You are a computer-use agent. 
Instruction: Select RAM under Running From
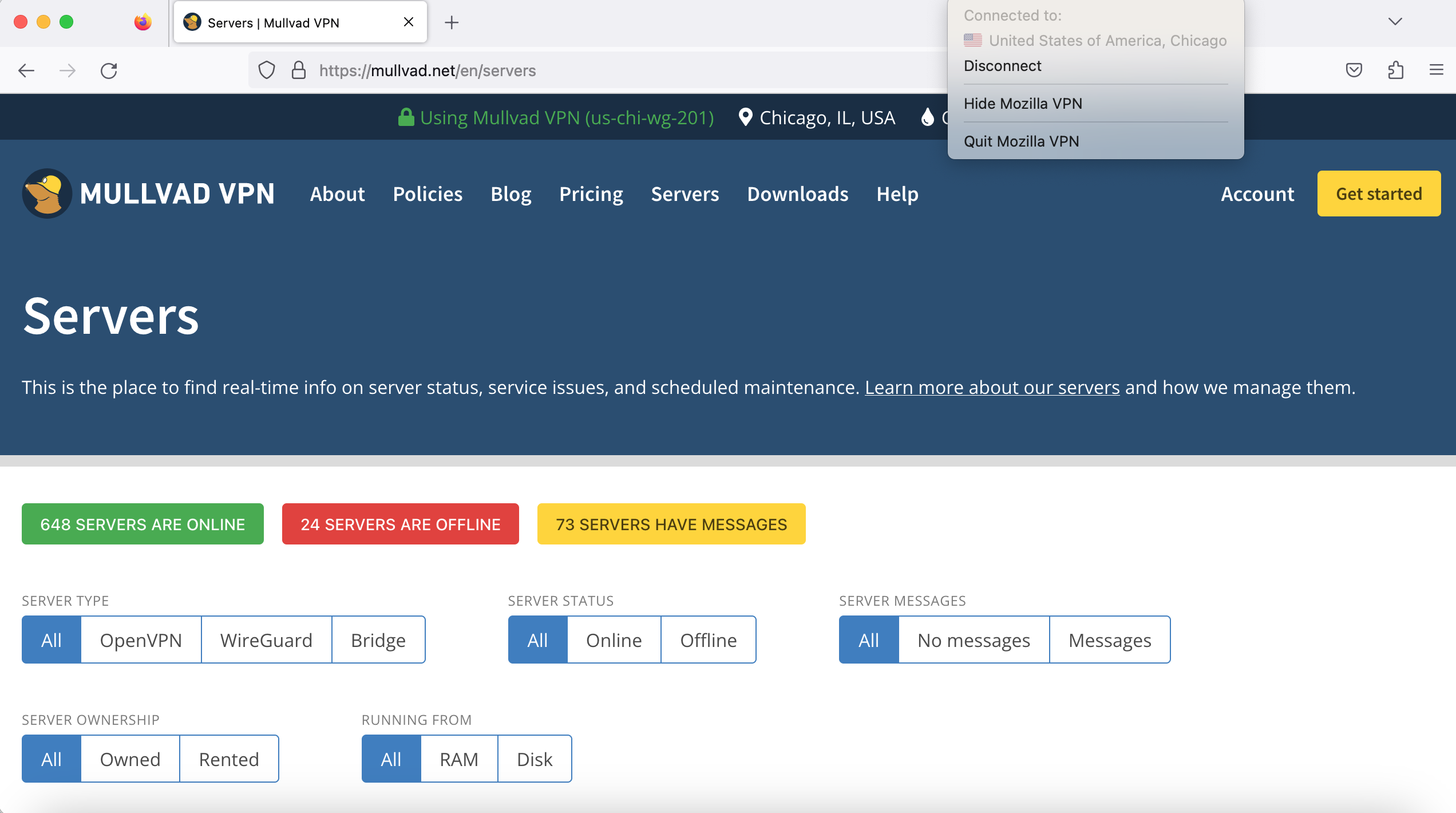coord(458,759)
